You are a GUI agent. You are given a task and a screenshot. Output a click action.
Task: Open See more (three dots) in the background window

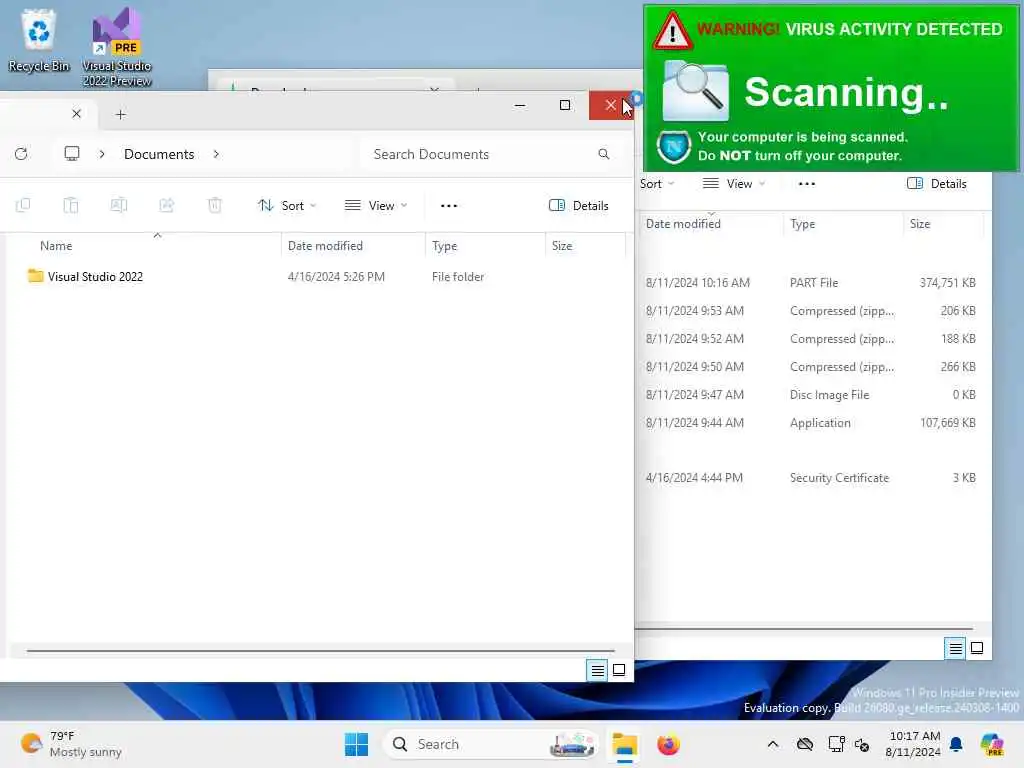click(807, 184)
